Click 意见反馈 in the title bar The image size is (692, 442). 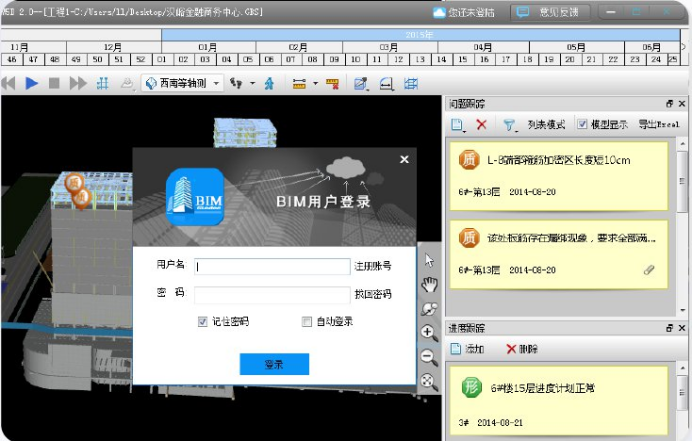551,13
